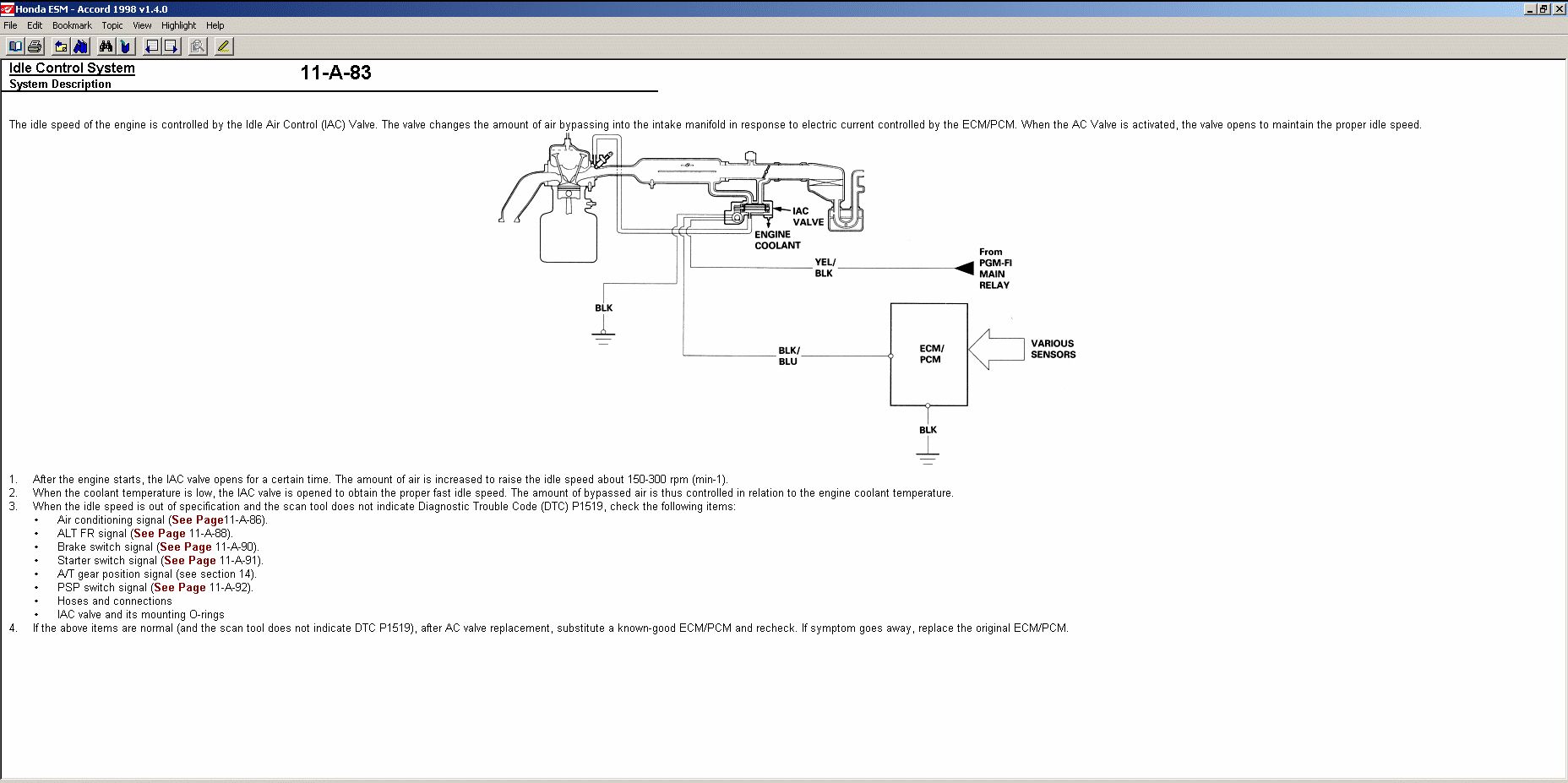The height and width of the screenshot is (783, 1568).
Task: Open the Highlight menu
Action: click(x=178, y=25)
